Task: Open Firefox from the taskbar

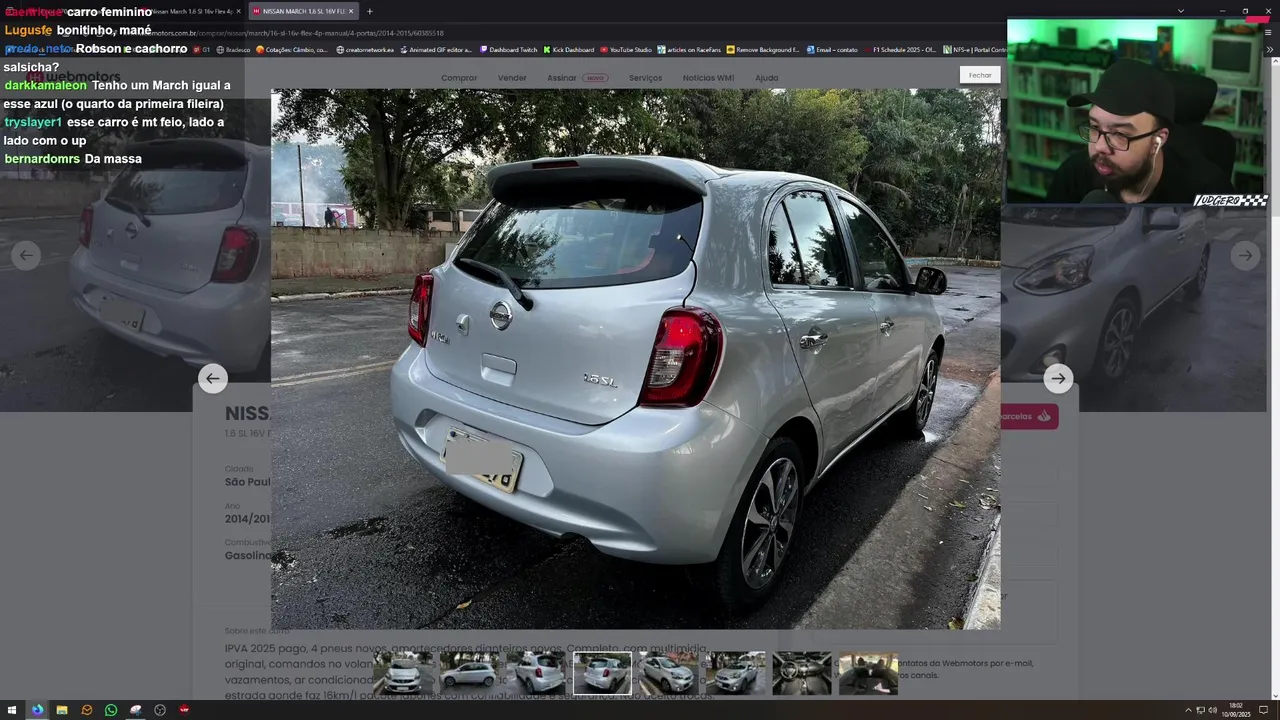Action: [x=37, y=710]
